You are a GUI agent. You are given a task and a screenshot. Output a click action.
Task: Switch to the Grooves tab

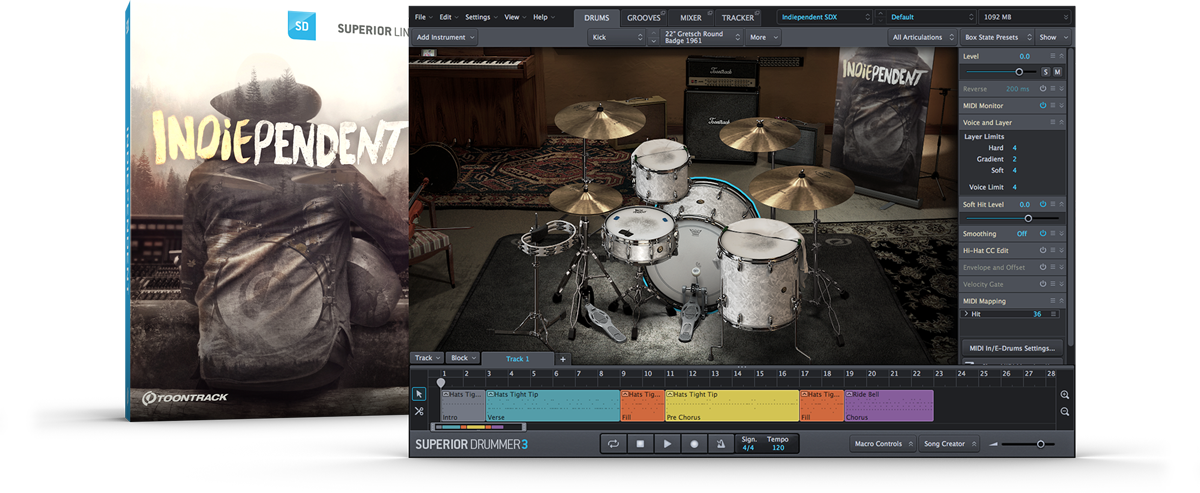point(644,18)
